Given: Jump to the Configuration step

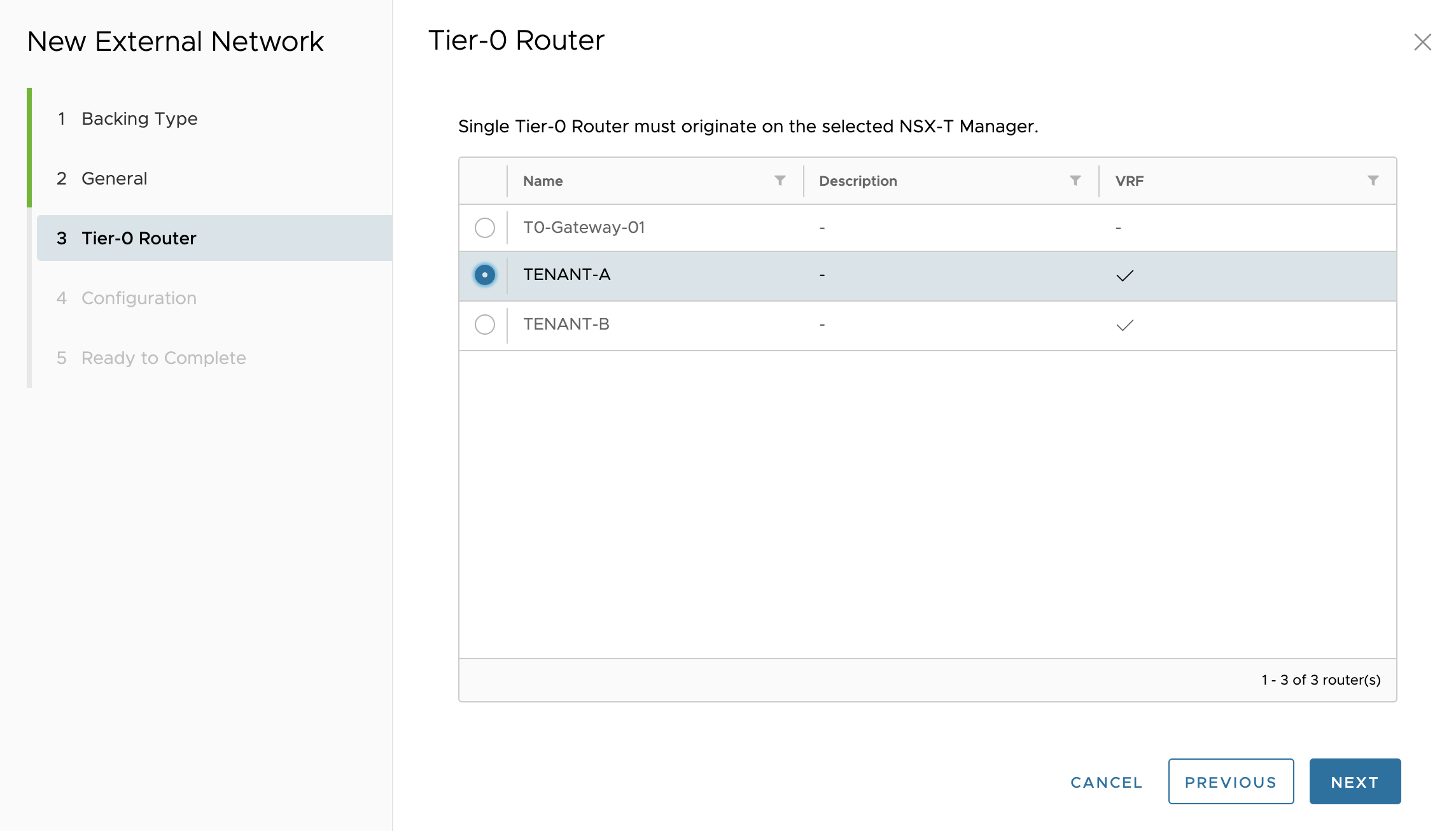Looking at the screenshot, I should tap(139, 298).
